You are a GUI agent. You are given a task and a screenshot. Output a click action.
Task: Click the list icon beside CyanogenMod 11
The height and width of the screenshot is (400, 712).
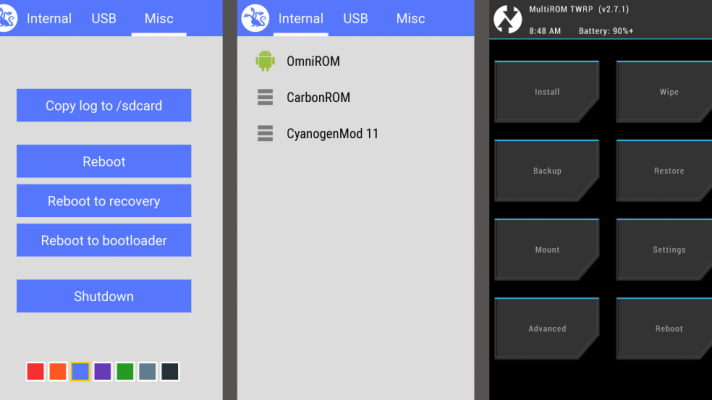tap(265, 133)
